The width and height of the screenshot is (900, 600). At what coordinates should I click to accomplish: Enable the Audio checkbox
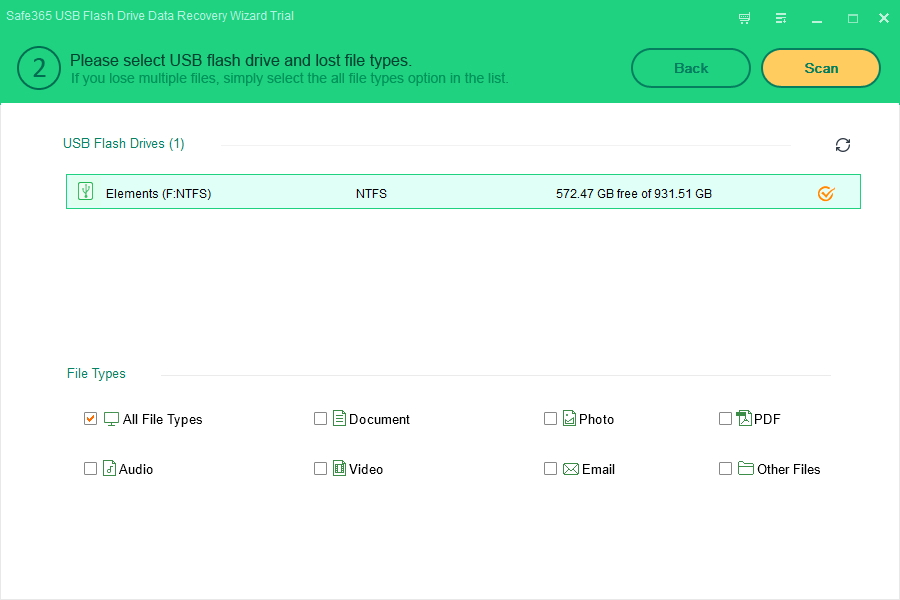coord(90,469)
